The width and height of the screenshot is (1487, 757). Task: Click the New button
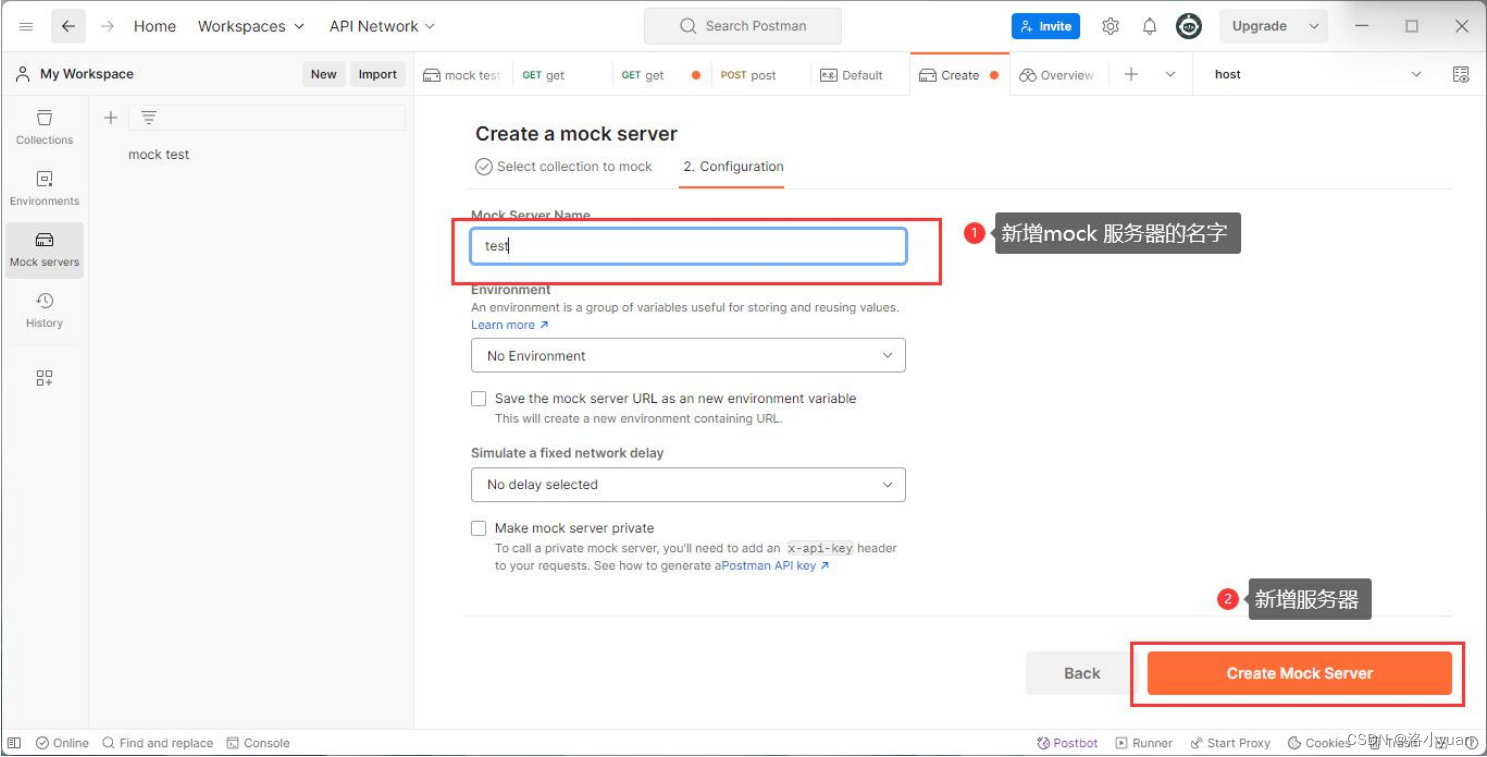click(323, 74)
